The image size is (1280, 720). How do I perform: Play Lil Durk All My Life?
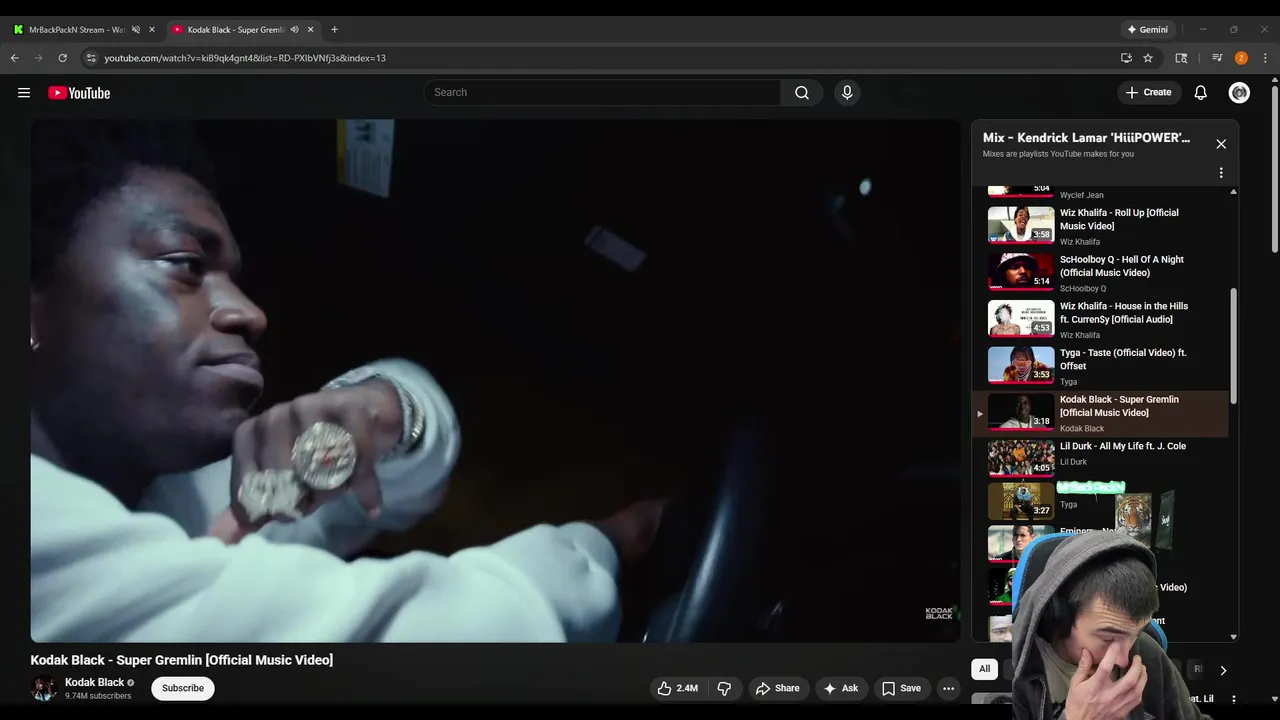(x=1101, y=459)
